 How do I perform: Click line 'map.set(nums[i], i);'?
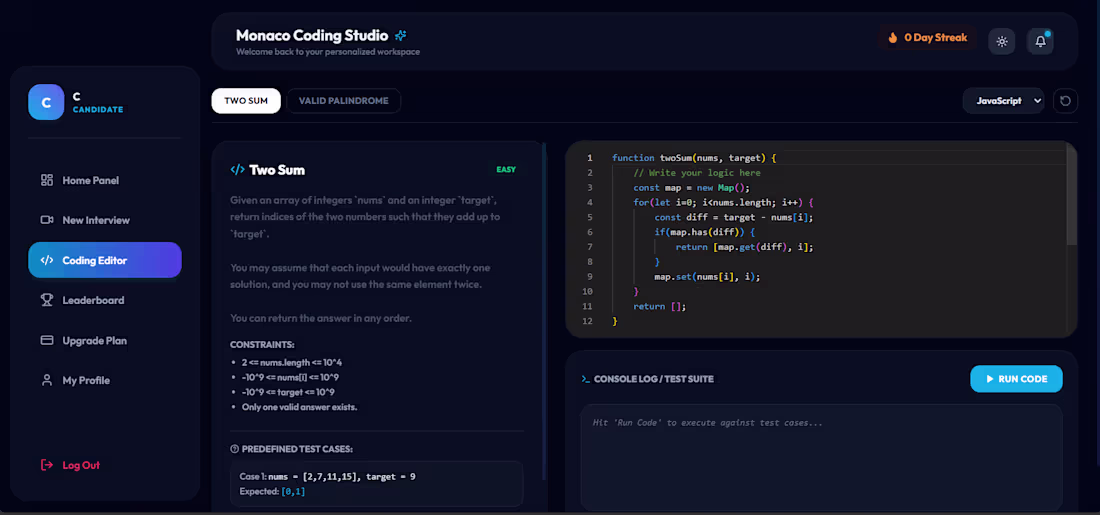point(707,276)
